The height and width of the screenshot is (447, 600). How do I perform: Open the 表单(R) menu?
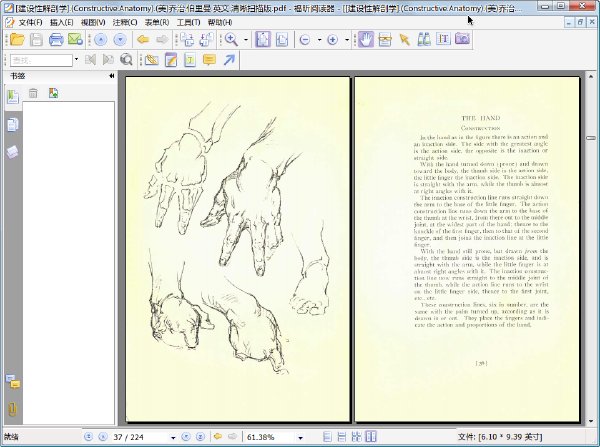157,23
